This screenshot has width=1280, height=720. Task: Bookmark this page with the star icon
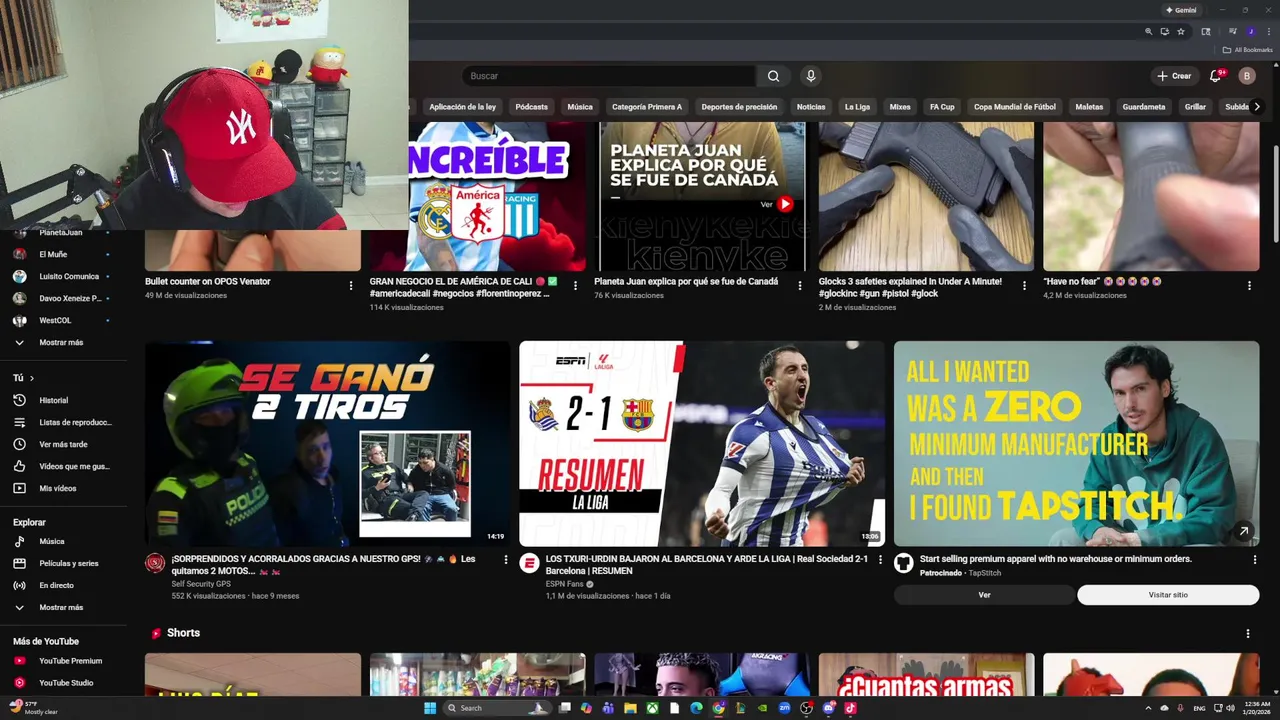1181,32
